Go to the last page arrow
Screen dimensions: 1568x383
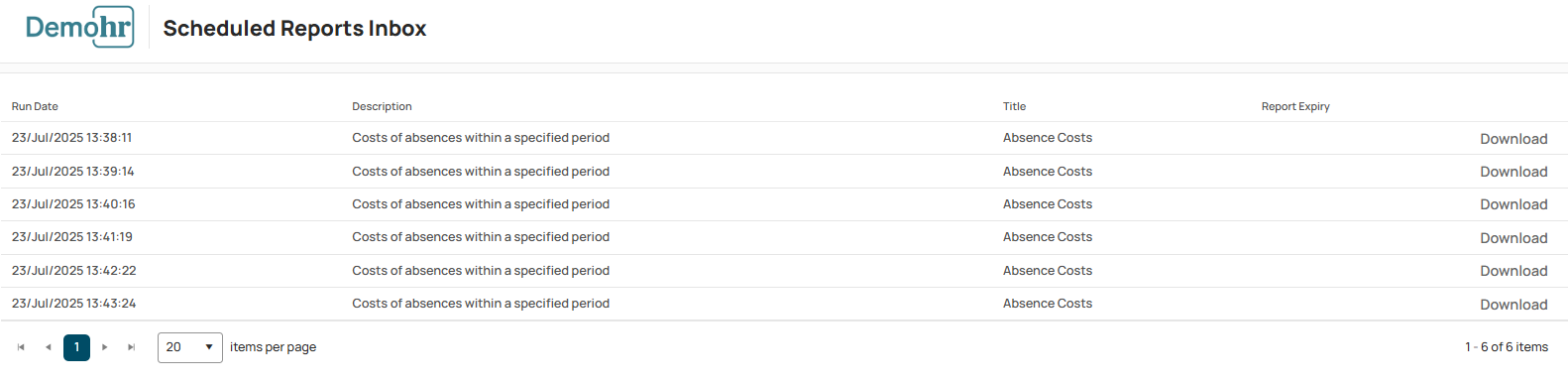tap(131, 347)
